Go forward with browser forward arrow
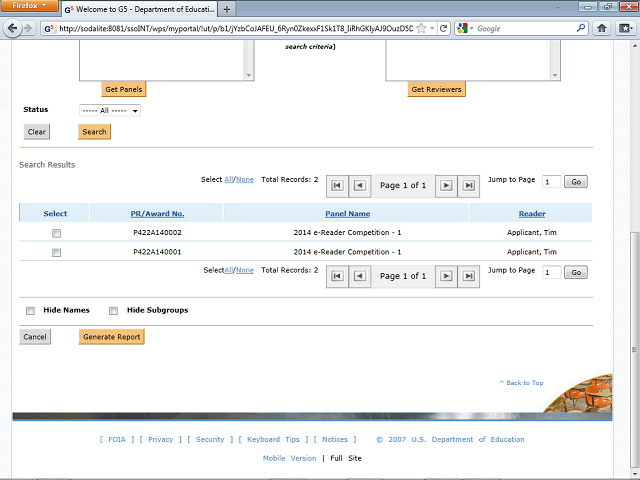This screenshot has width=640, height=480. pos(28,28)
